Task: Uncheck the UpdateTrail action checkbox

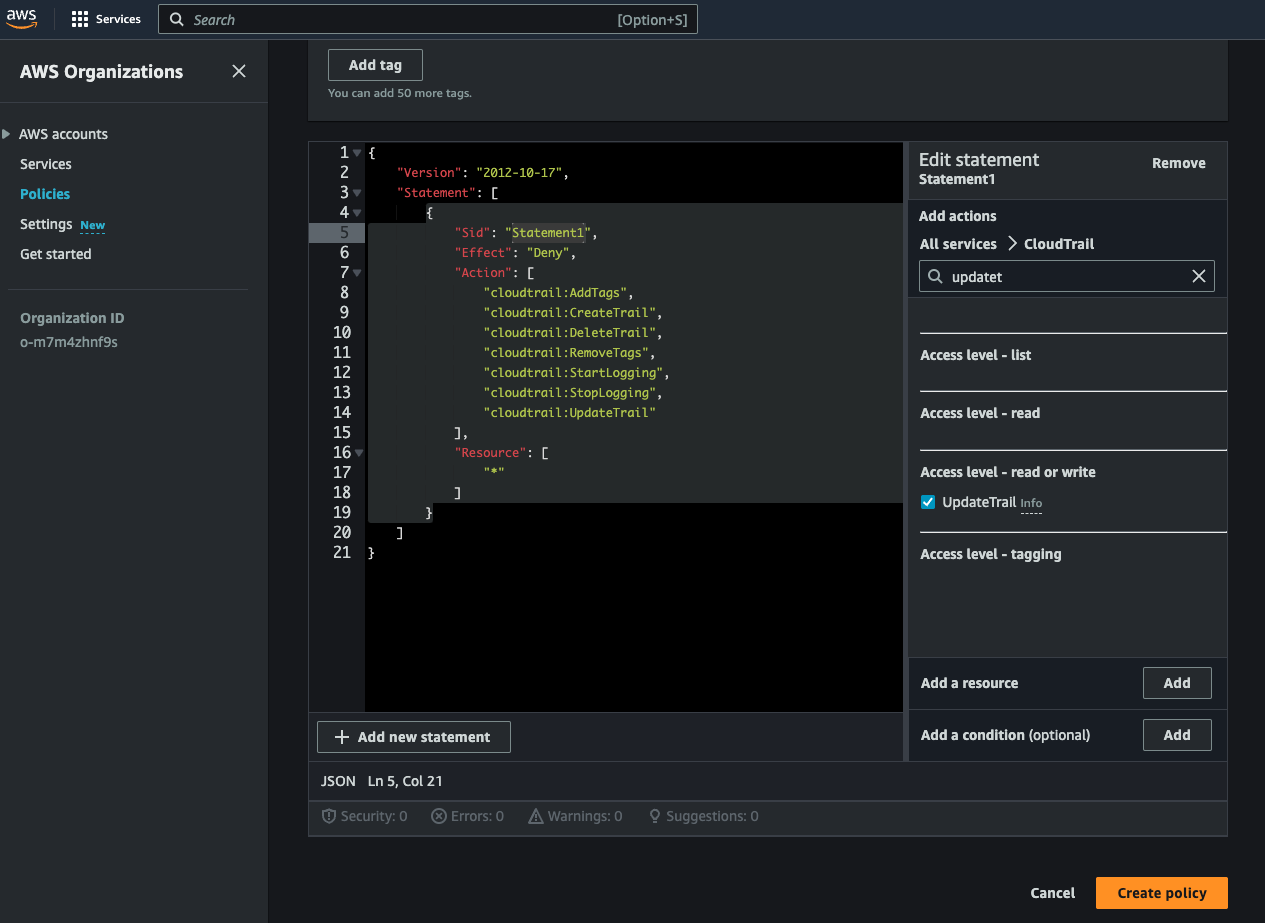Action: pyautogui.click(x=928, y=502)
